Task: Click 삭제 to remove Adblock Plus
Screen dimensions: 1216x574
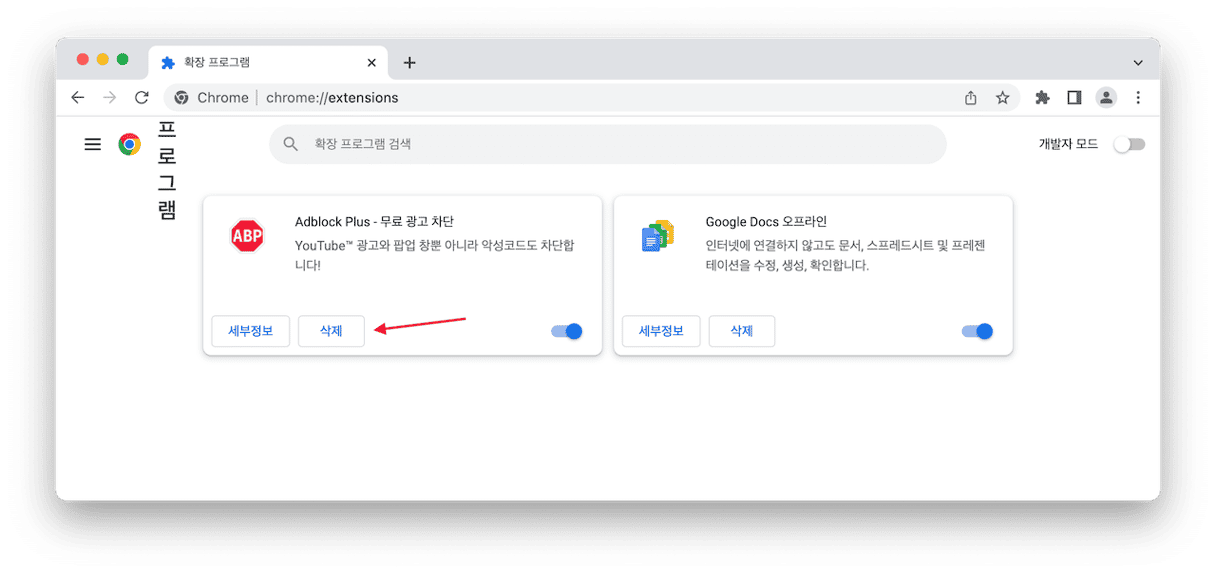Action: point(331,331)
